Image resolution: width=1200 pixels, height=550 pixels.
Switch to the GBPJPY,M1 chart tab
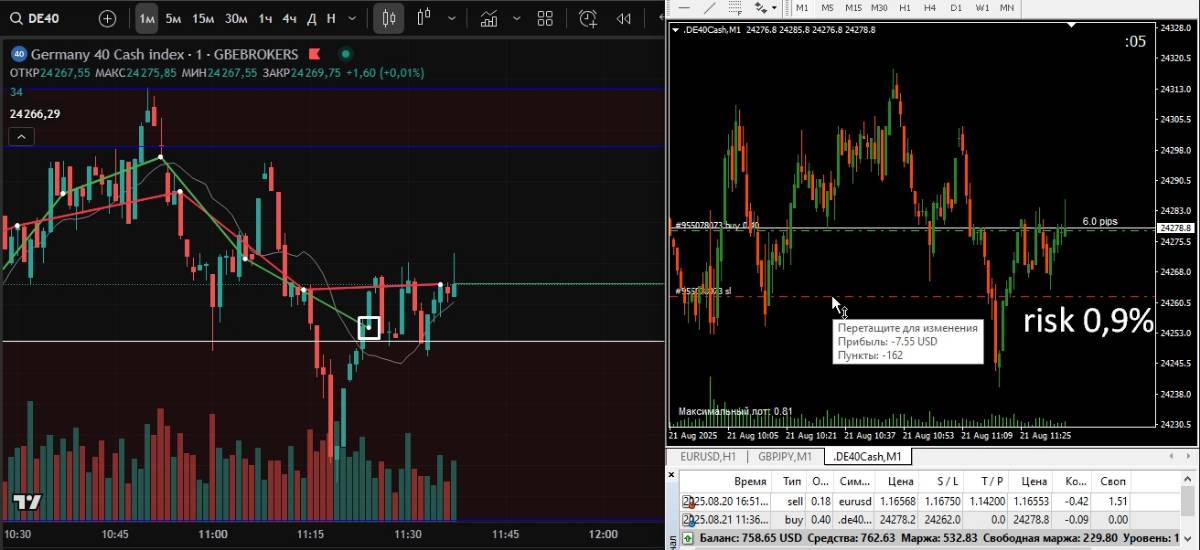[785, 457]
